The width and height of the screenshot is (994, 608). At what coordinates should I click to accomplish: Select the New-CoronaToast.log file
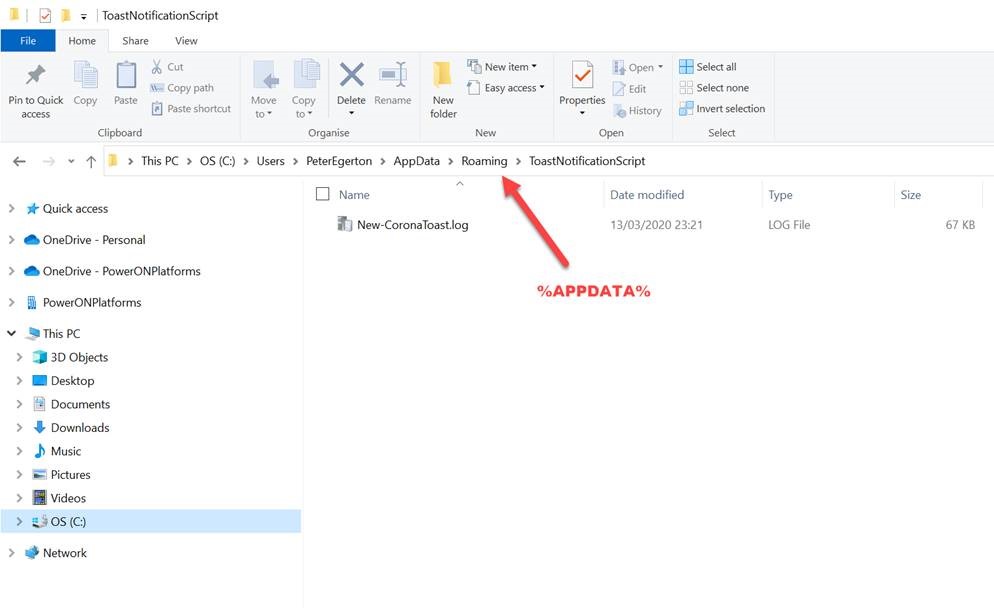pyautogui.click(x=412, y=225)
